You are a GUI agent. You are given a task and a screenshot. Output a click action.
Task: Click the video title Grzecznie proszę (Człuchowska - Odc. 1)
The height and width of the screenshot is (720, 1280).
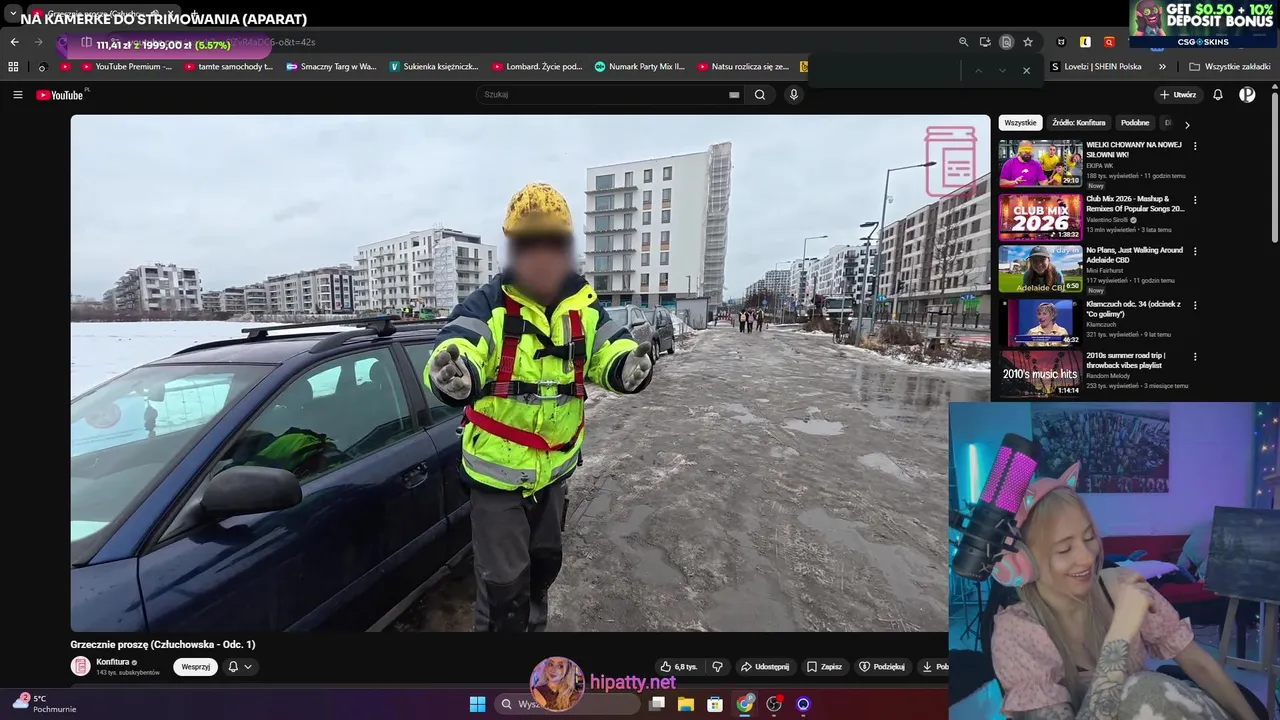point(163,645)
